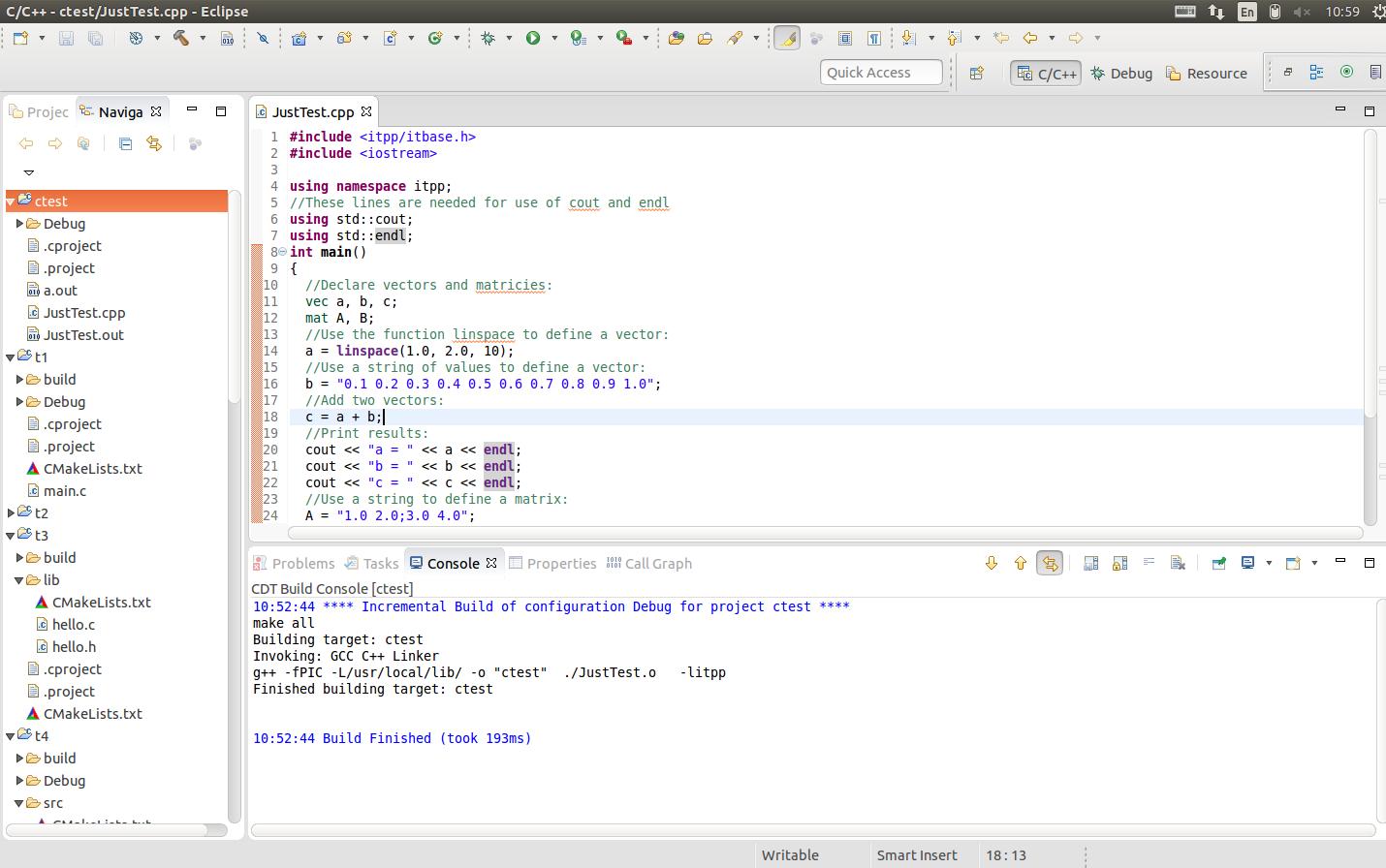Open the Display Selected Console dropdown
Screen dimensions: 1386x868
[x=1269, y=563]
